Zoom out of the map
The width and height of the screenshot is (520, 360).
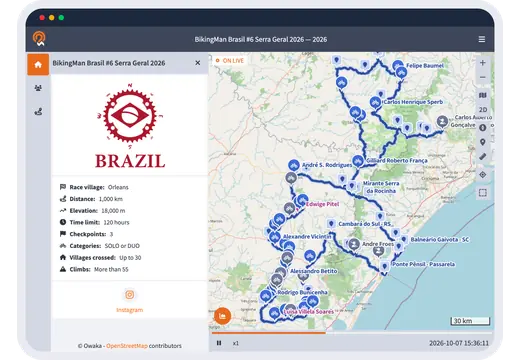pyautogui.click(x=483, y=77)
